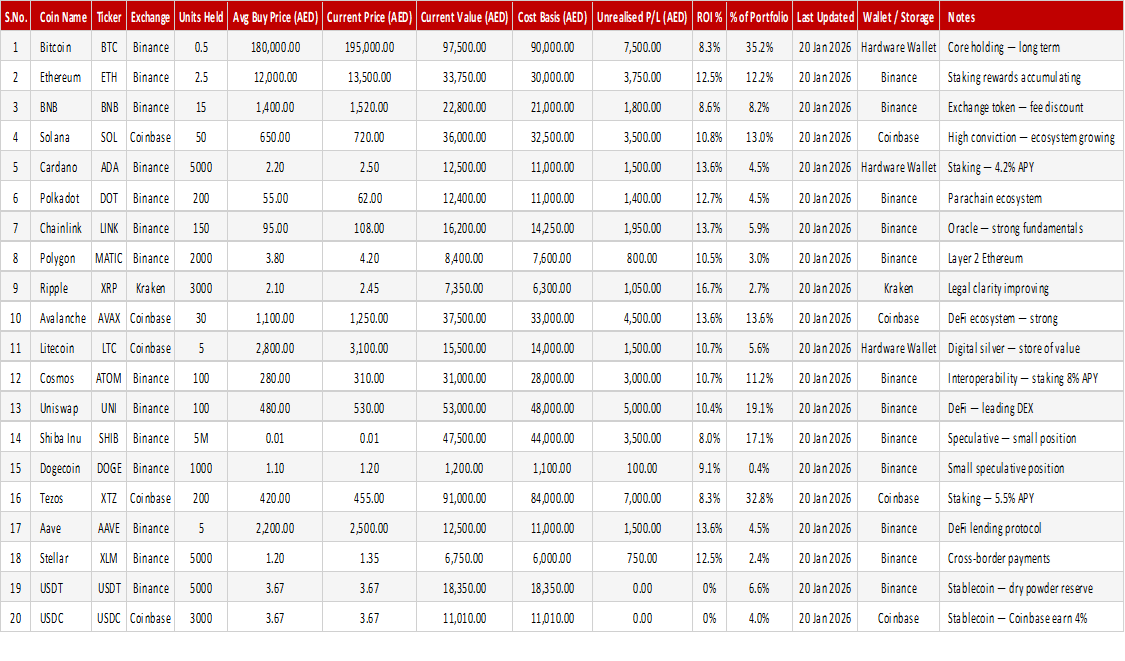Click the % of Portfolio header
1125x661 pixels.
(x=759, y=17)
